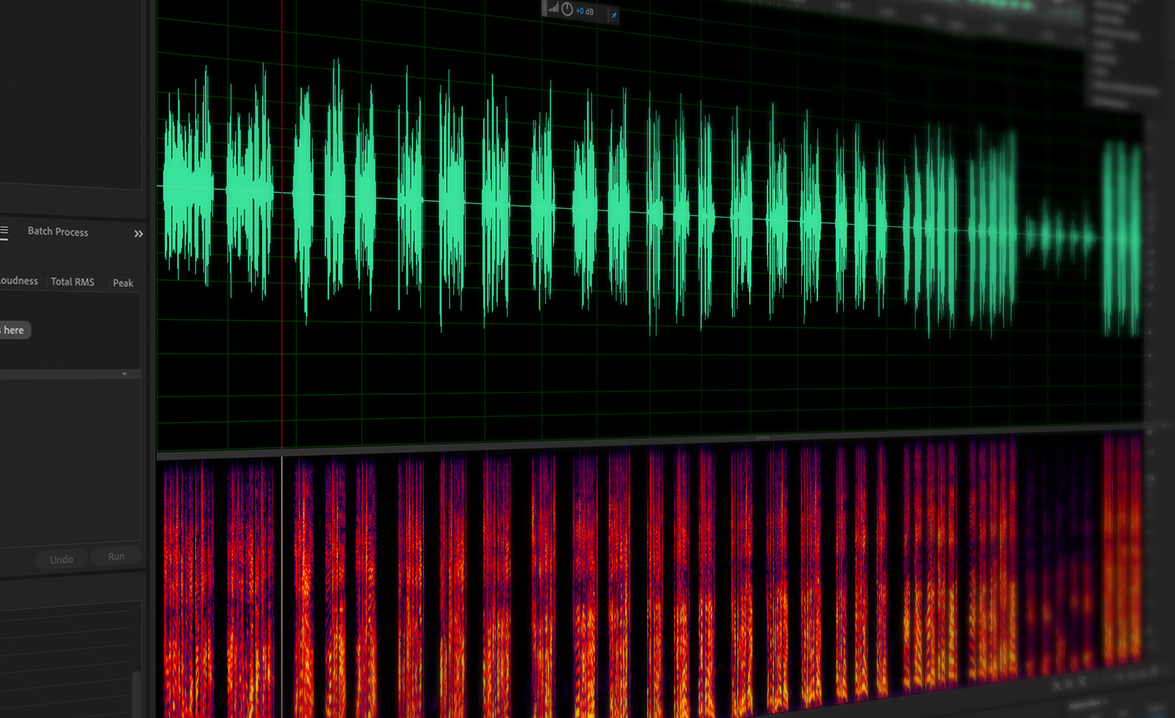Open the small dropdown arrow below file list
The height and width of the screenshot is (718, 1175).
124,374
